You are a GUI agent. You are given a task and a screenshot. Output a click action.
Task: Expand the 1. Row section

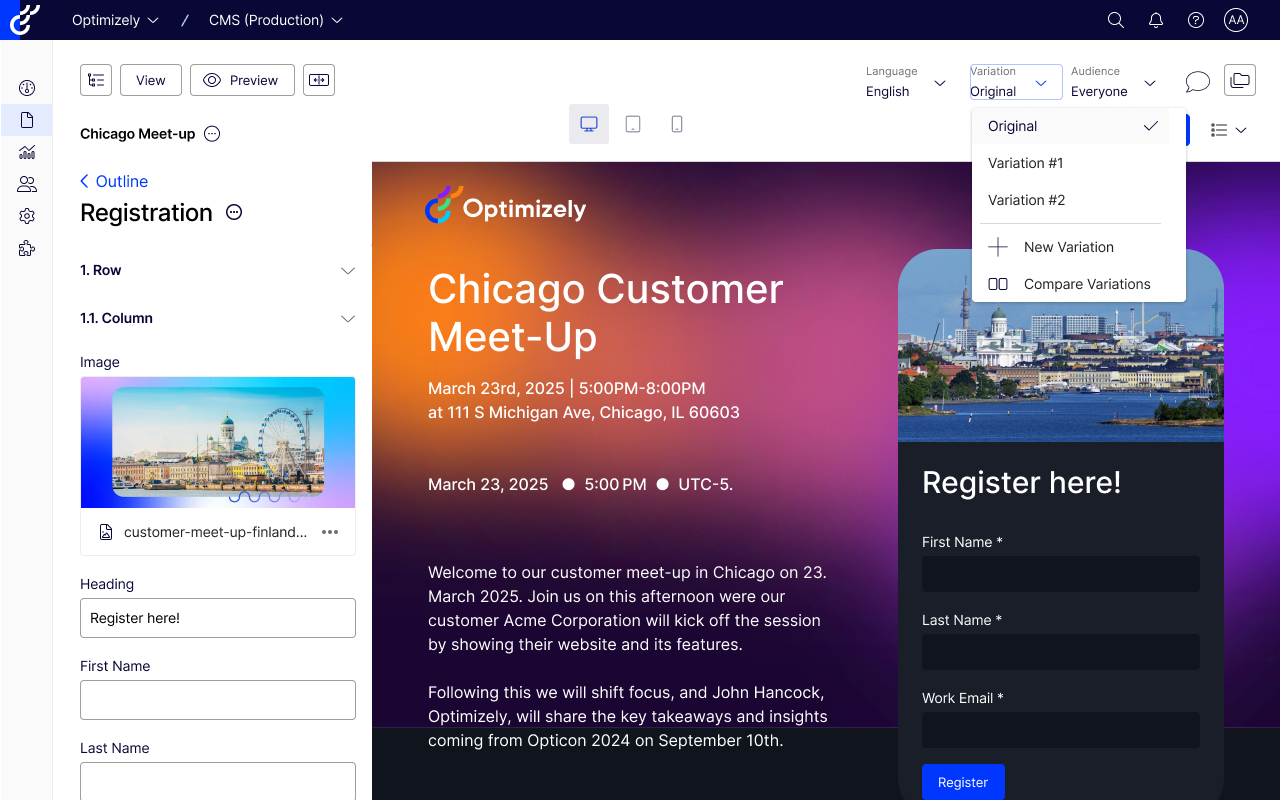(x=218, y=271)
